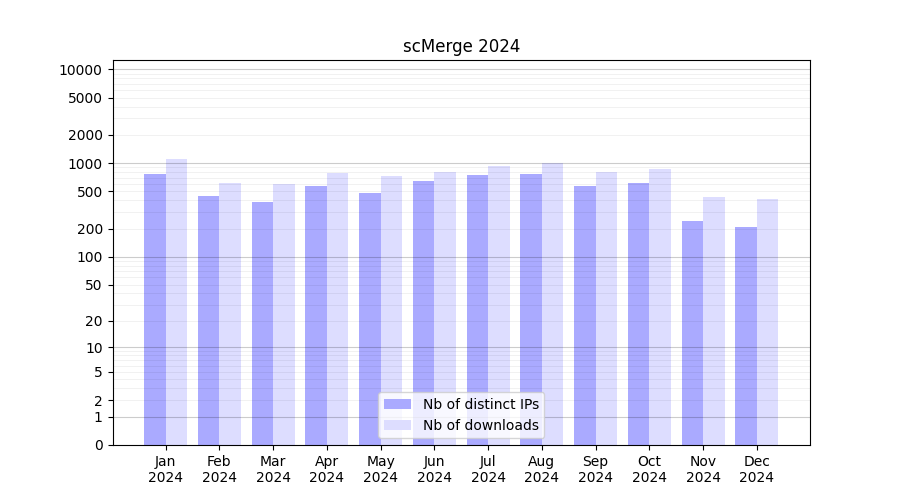
Task: Click the 'Jun 2024' x-axis label
Action: point(434,469)
